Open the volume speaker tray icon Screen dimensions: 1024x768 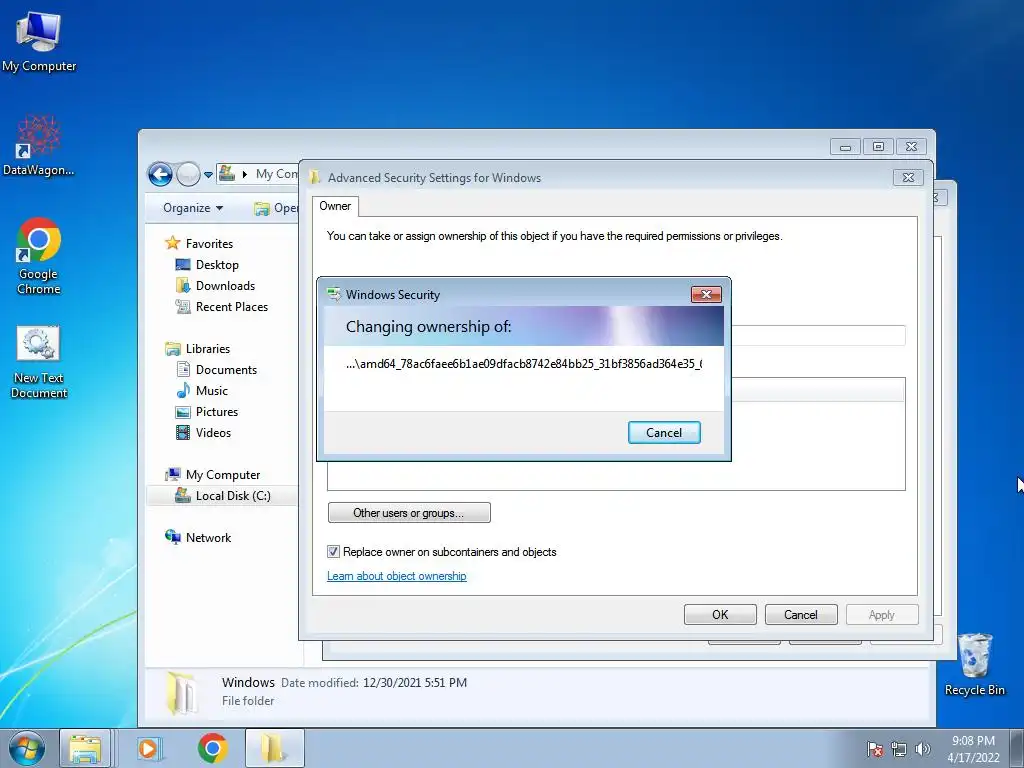[x=923, y=749]
